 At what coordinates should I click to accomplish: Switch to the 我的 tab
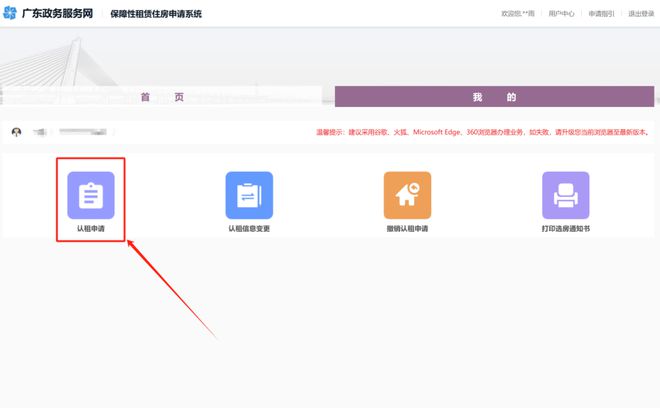tap(495, 97)
